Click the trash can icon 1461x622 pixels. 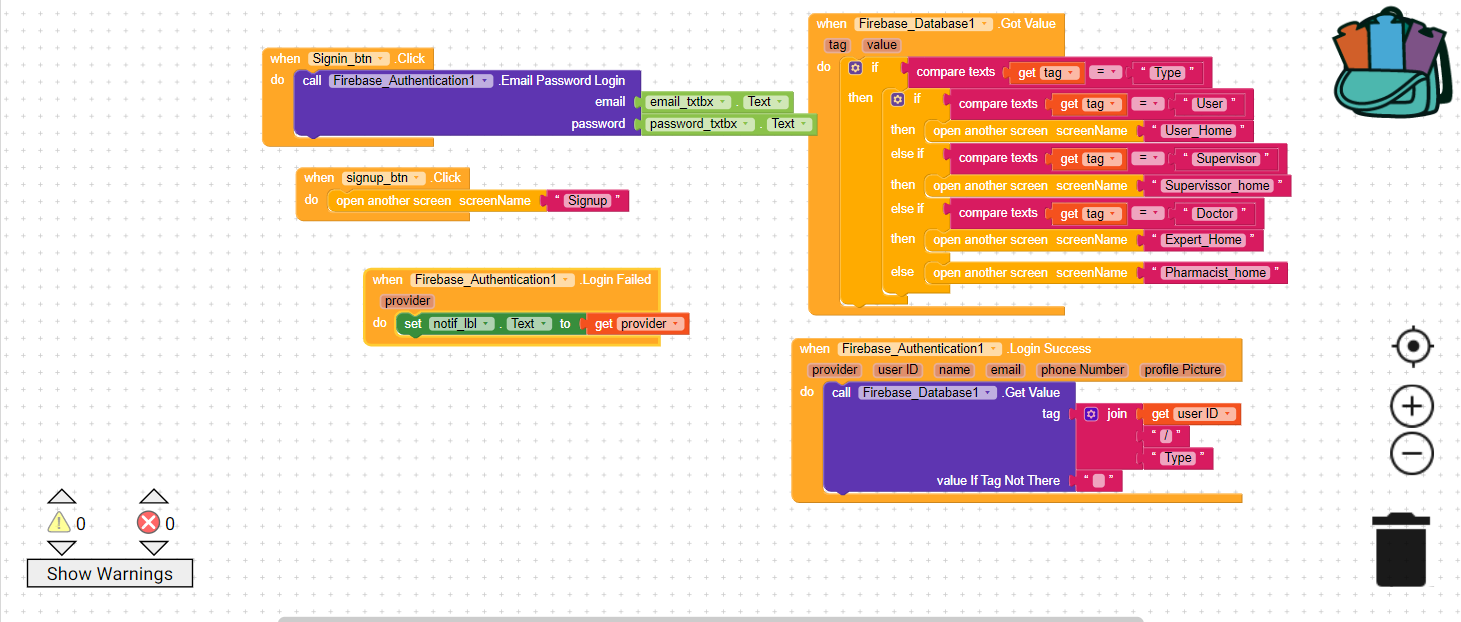coord(1400,549)
